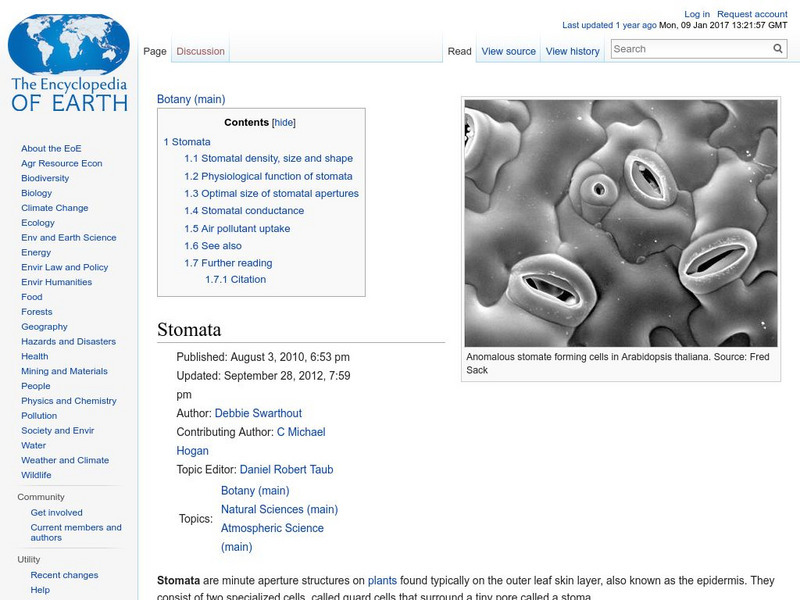This screenshot has width=800, height=600.
Task: Select the Page tab
Action: point(155,51)
